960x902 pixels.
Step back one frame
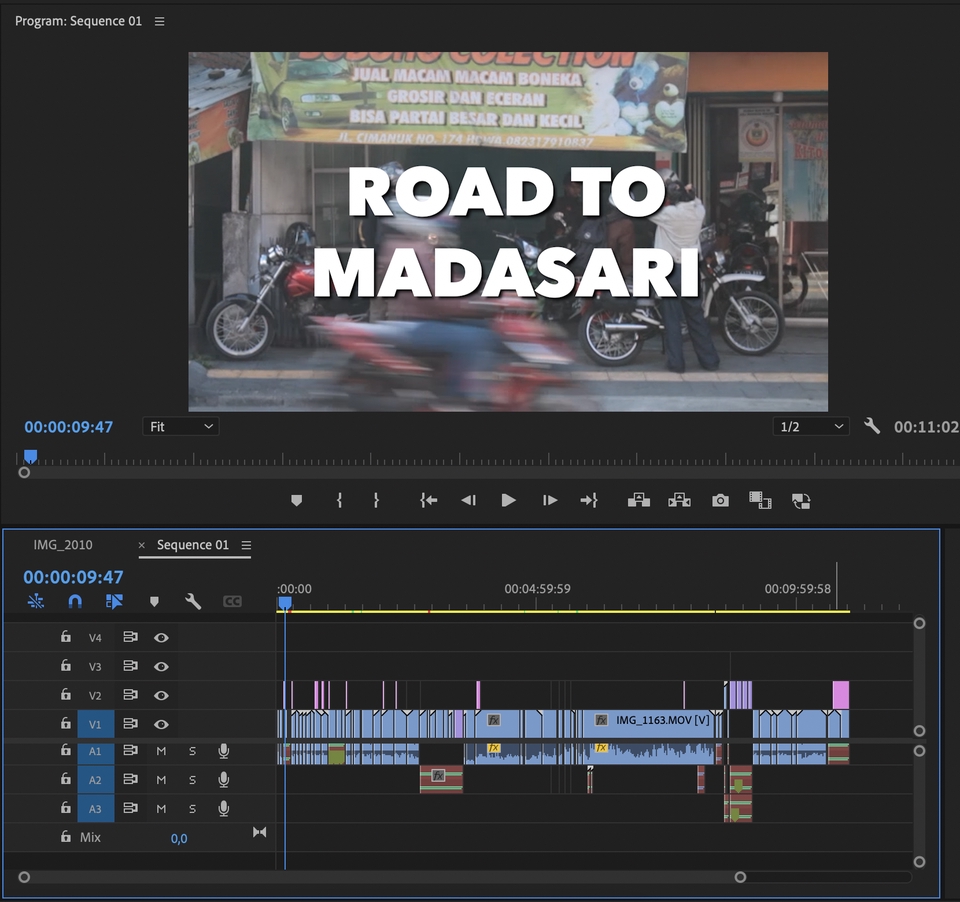pyautogui.click(x=468, y=501)
